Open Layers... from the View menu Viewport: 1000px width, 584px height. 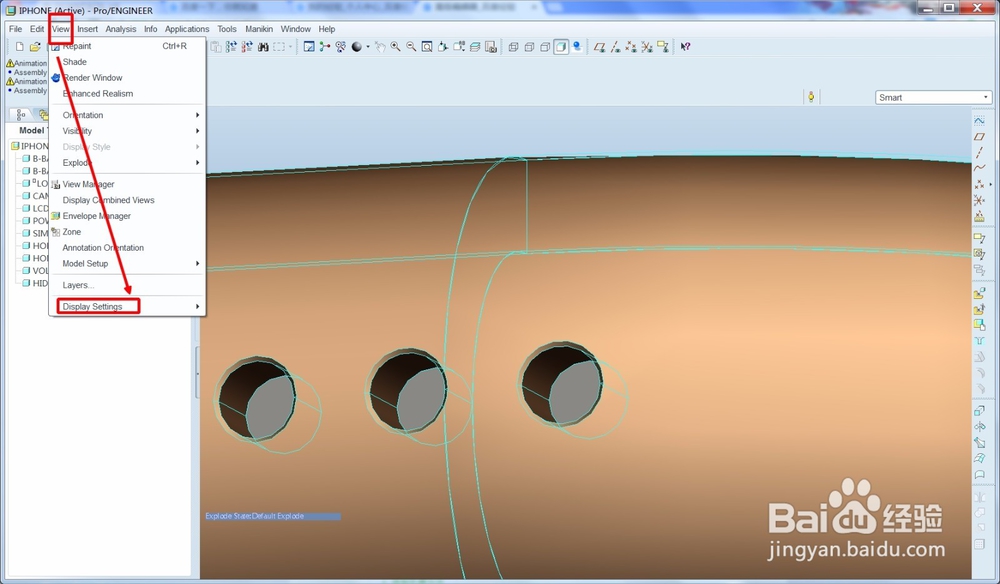[128, 285]
